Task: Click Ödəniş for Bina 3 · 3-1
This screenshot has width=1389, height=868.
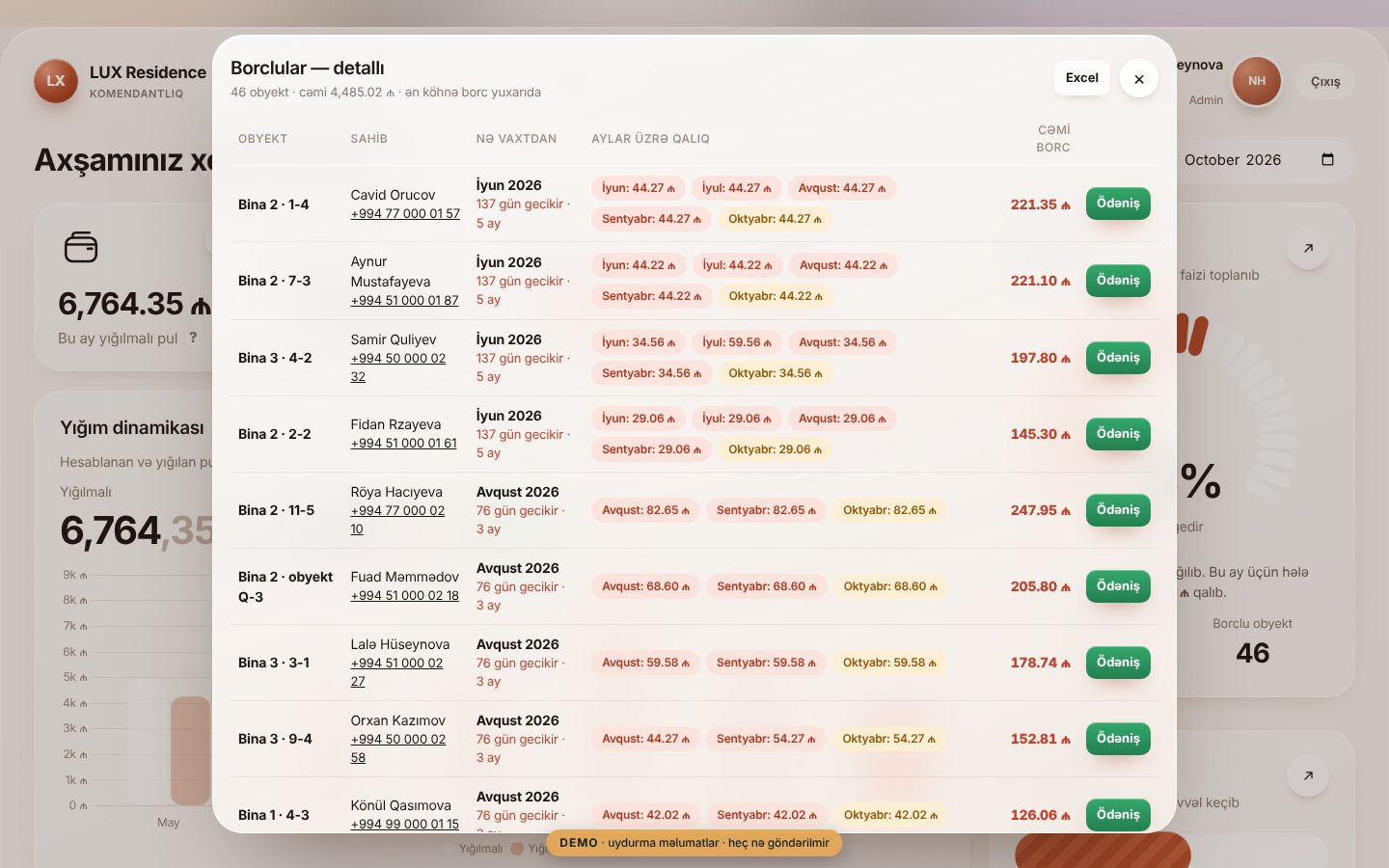Action: point(1118,663)
